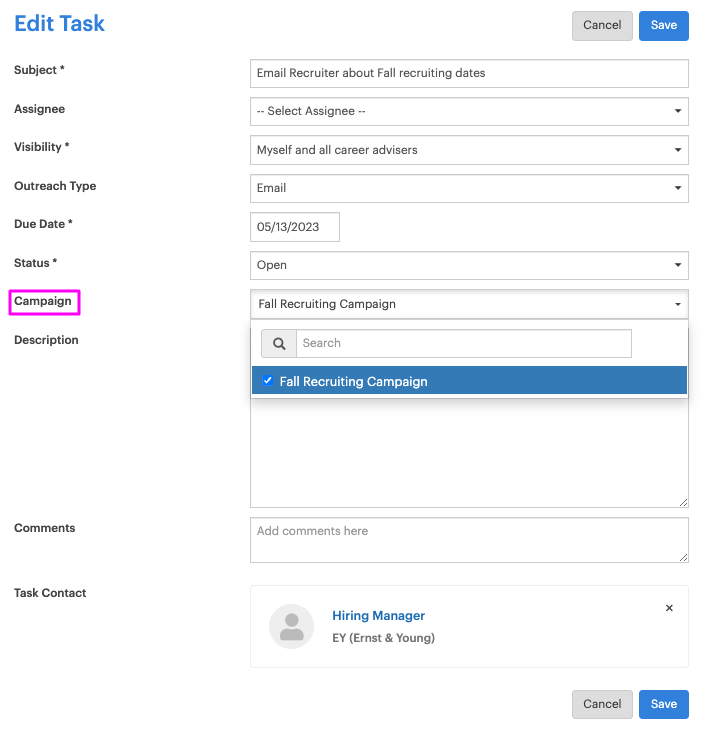Click the Subject text field
The image size is (724, 738).
[469, 73]
